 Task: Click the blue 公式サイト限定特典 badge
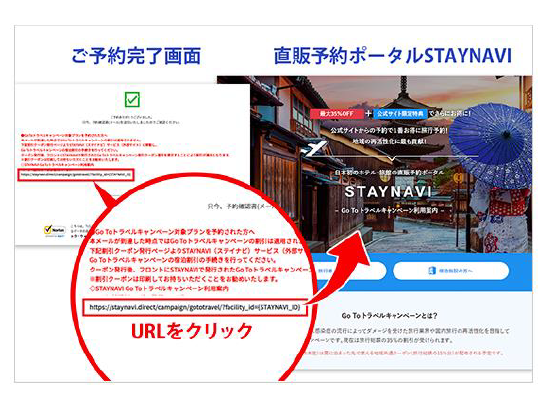point(400,114)
